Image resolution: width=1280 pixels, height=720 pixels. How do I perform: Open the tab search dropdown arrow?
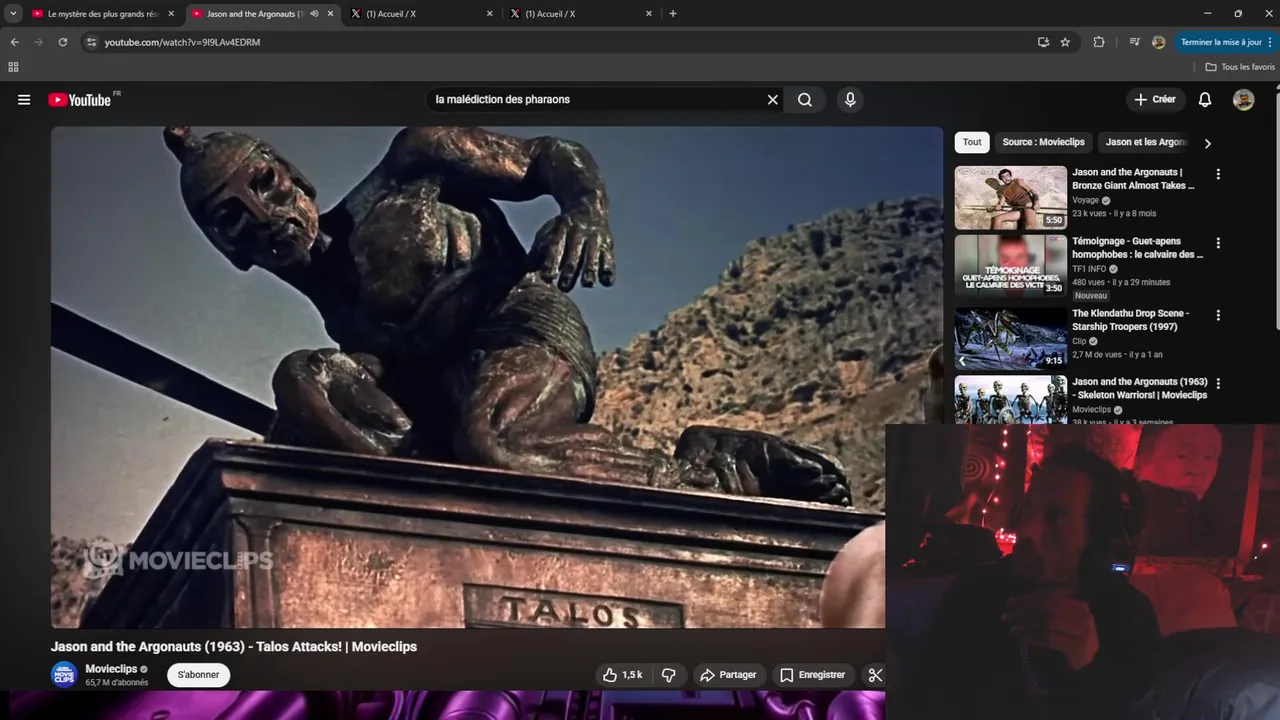[13, 14]
